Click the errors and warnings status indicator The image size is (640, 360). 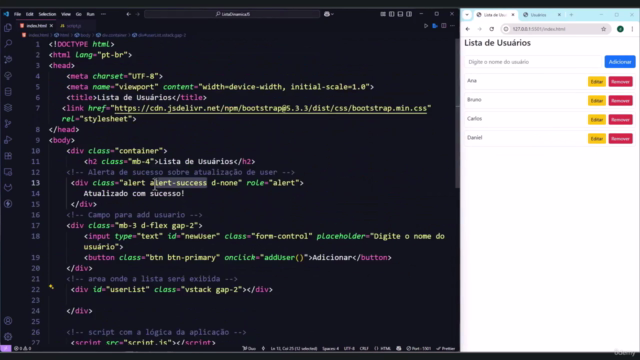[x=22, y=349]
